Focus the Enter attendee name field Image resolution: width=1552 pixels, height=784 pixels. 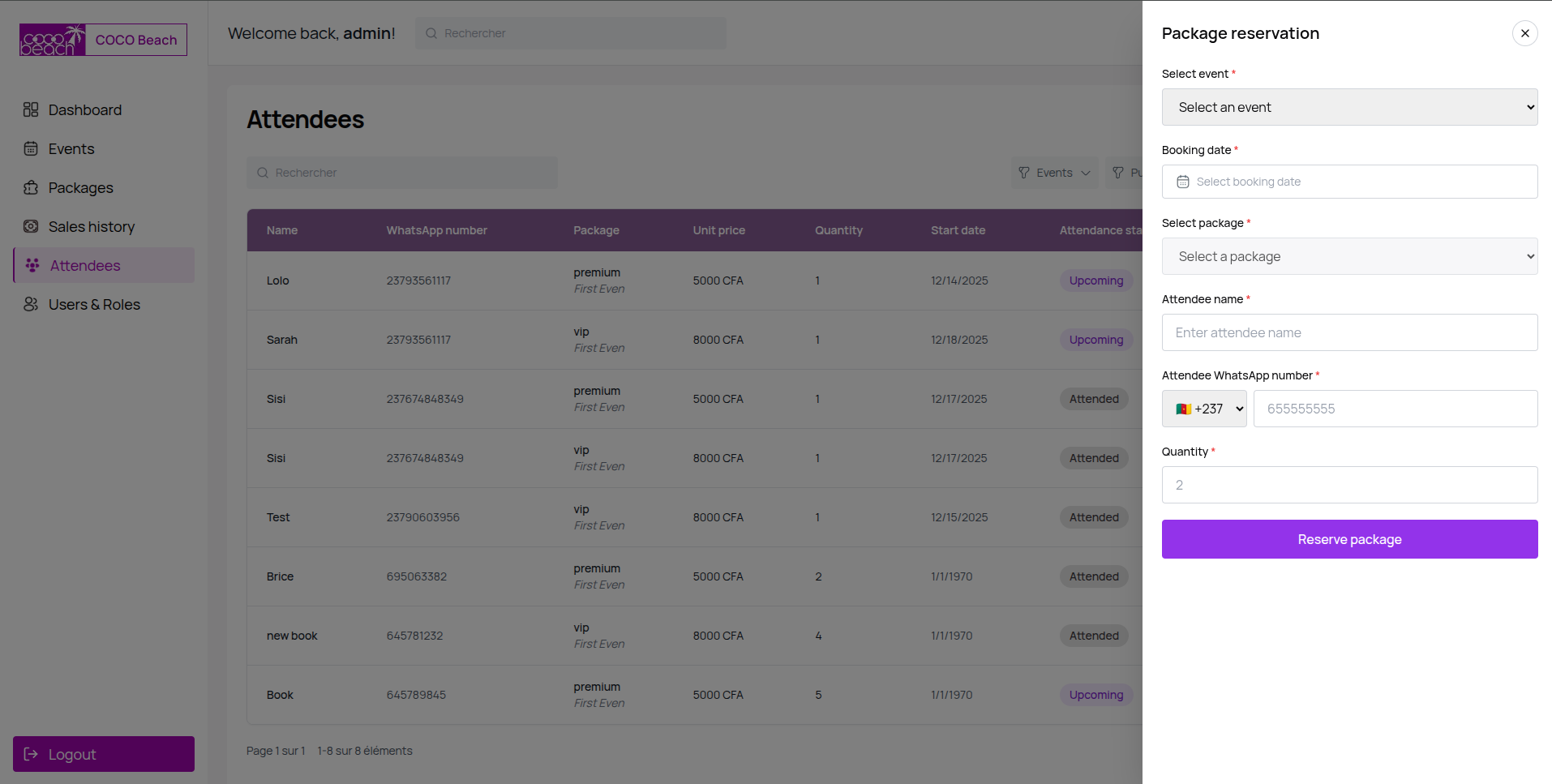point(1349,332)
